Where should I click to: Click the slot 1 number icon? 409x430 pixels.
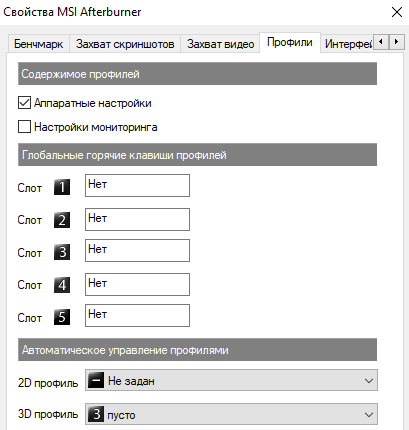62,187
